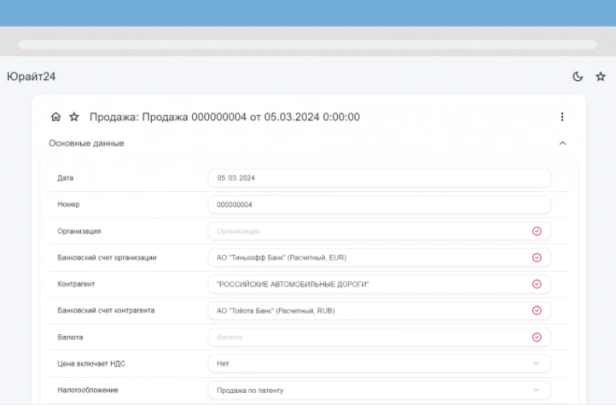
Task: Open the three-dot document menu
Action: pyautogui.click(x=562, y=118)
